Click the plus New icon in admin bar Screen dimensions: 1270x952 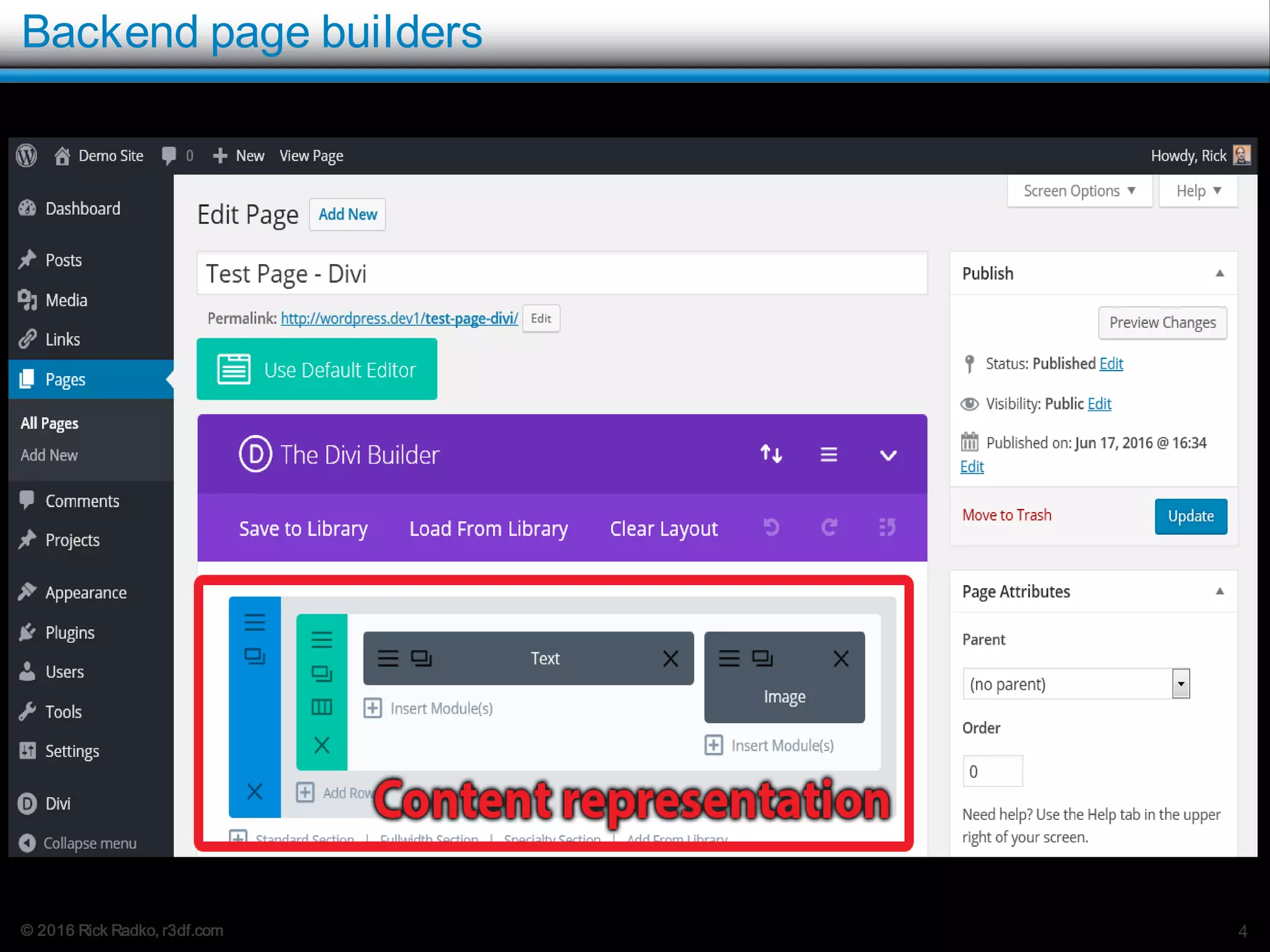(x=220, y=156)
